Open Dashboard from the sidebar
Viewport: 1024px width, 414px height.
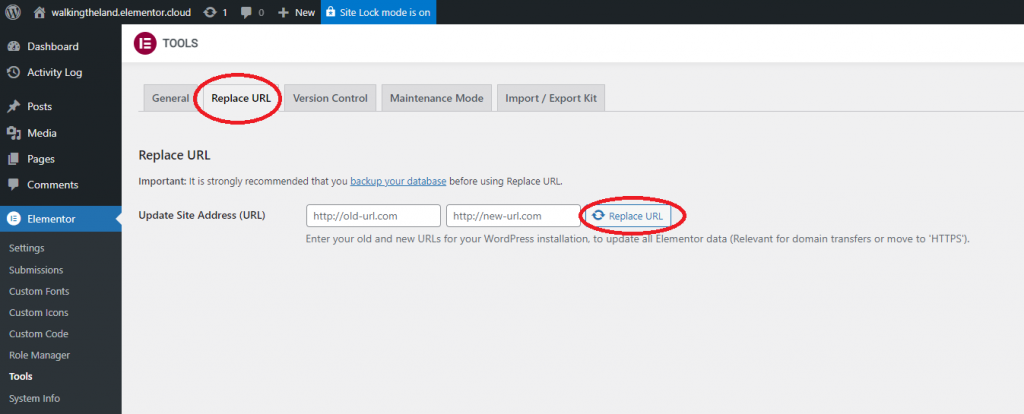(52, 47)
